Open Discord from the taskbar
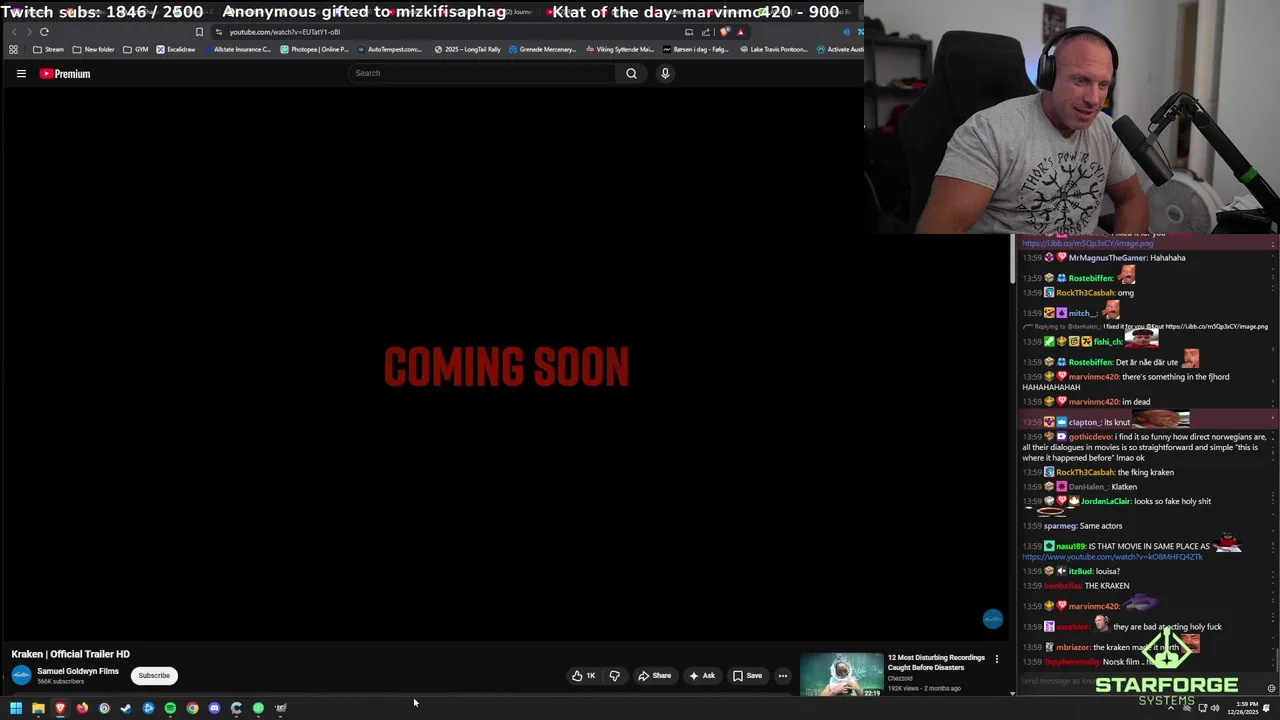1280x720 pixels. pyautogui.click(x=214, y=708)
